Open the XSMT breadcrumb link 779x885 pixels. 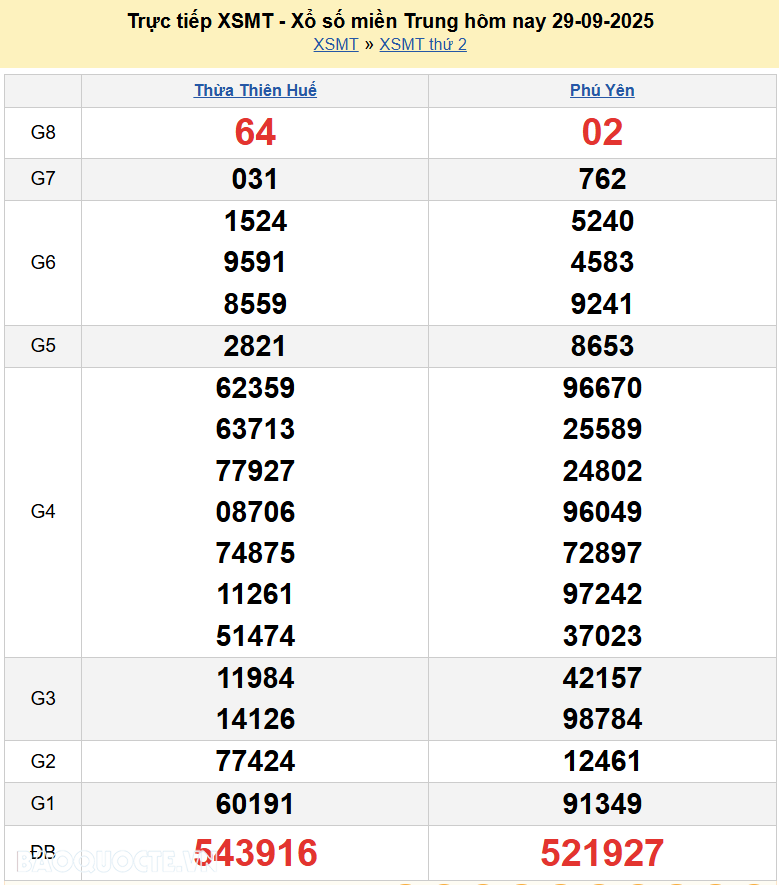coord(335,44)
